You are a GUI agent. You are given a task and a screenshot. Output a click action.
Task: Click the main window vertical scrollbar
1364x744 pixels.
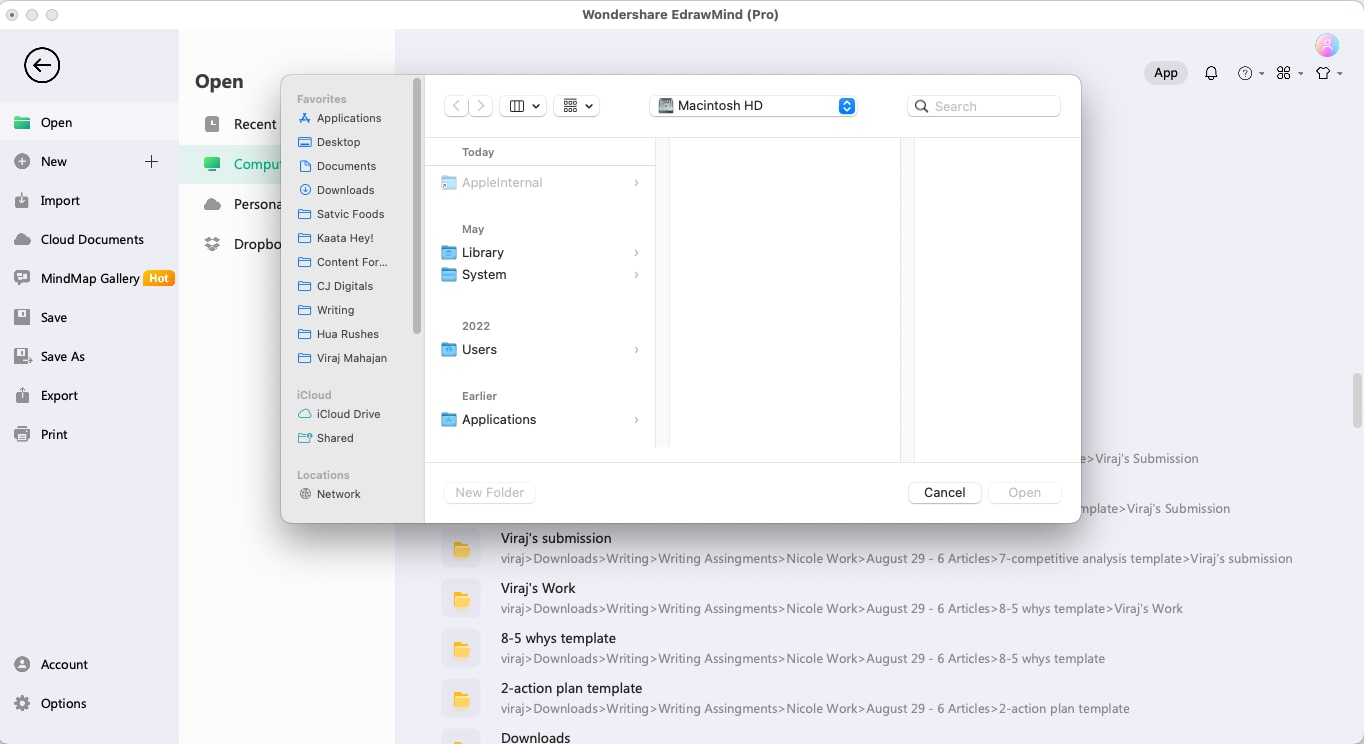(x=1357, y=400)
